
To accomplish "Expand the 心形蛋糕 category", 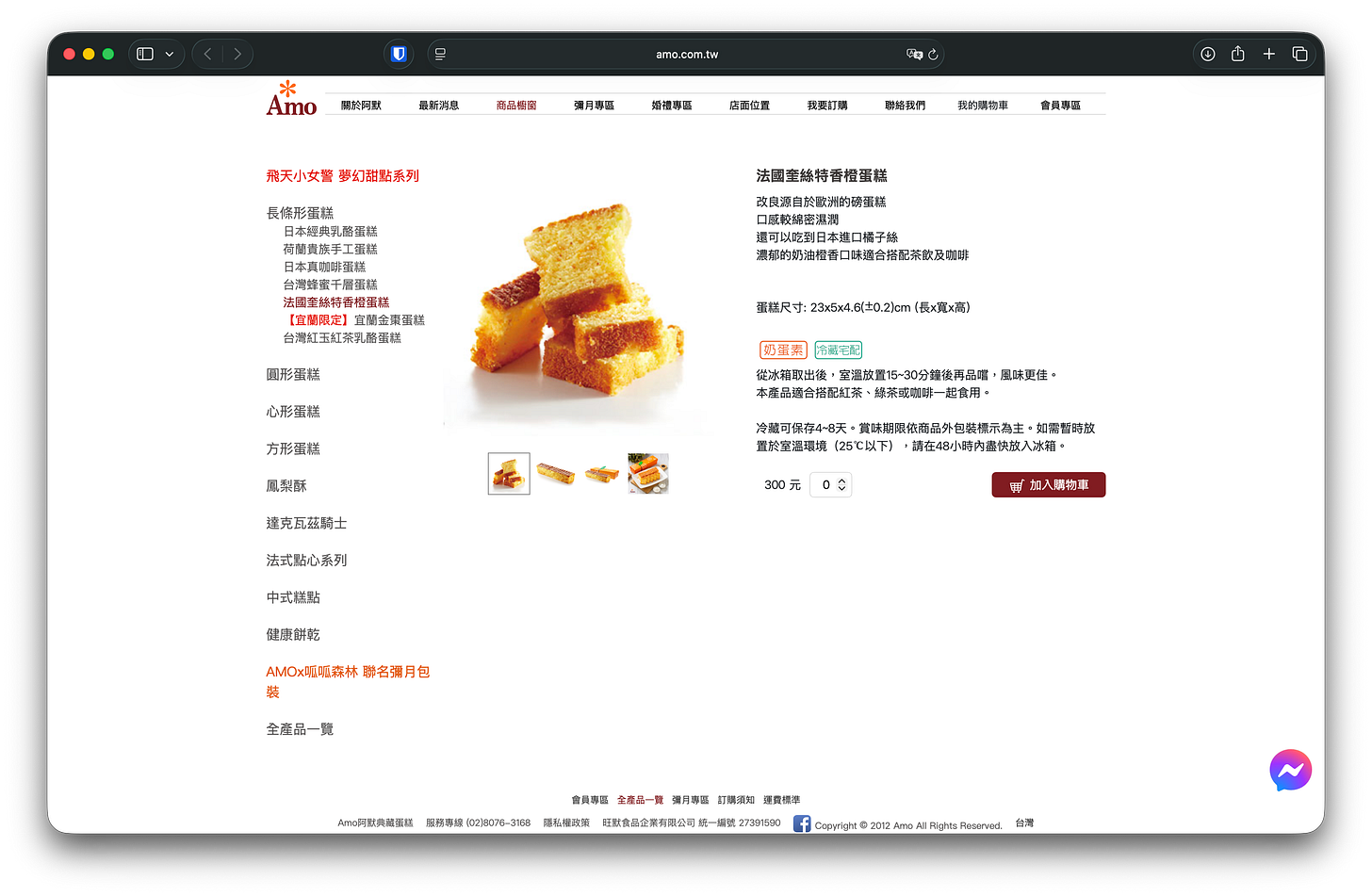I will [x=293, y=412].
